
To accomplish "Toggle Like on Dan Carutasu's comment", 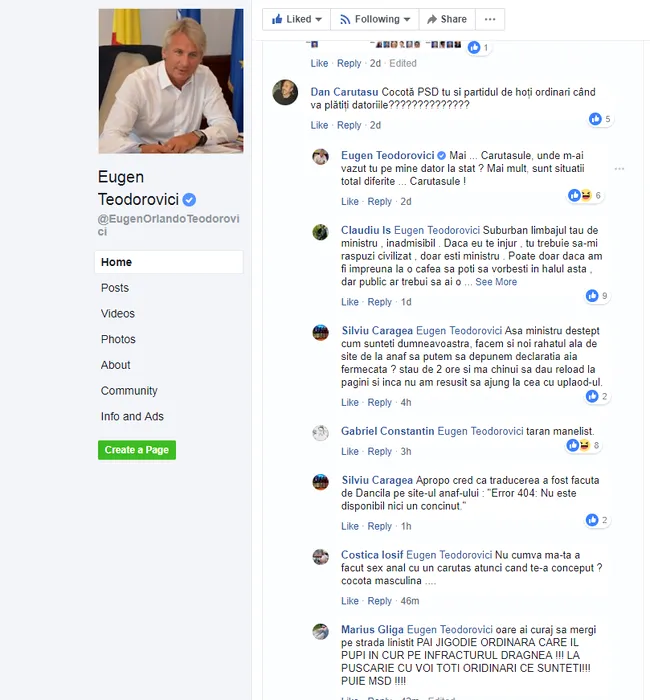I will pyautogui.click(x=319, y=125).
